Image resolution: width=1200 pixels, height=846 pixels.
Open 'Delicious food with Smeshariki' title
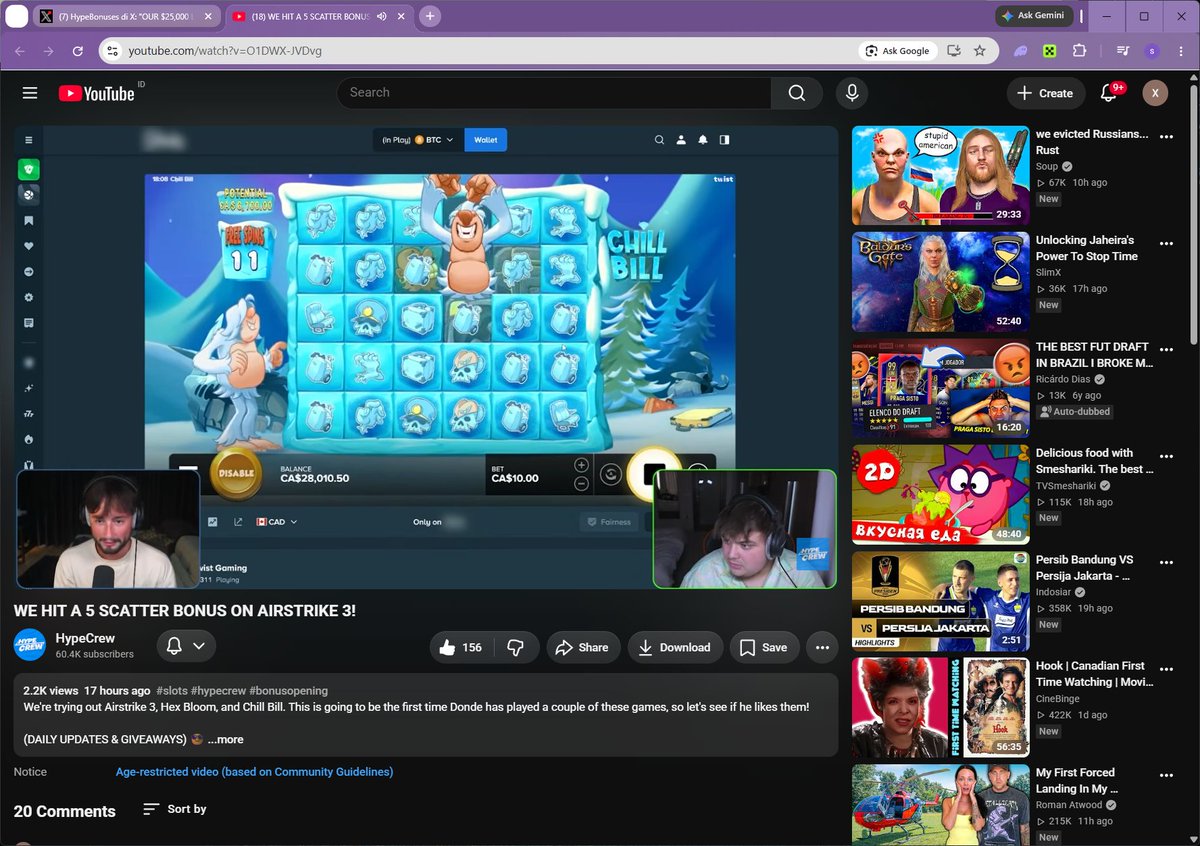pyautogui.click(x=1094, y=461)
